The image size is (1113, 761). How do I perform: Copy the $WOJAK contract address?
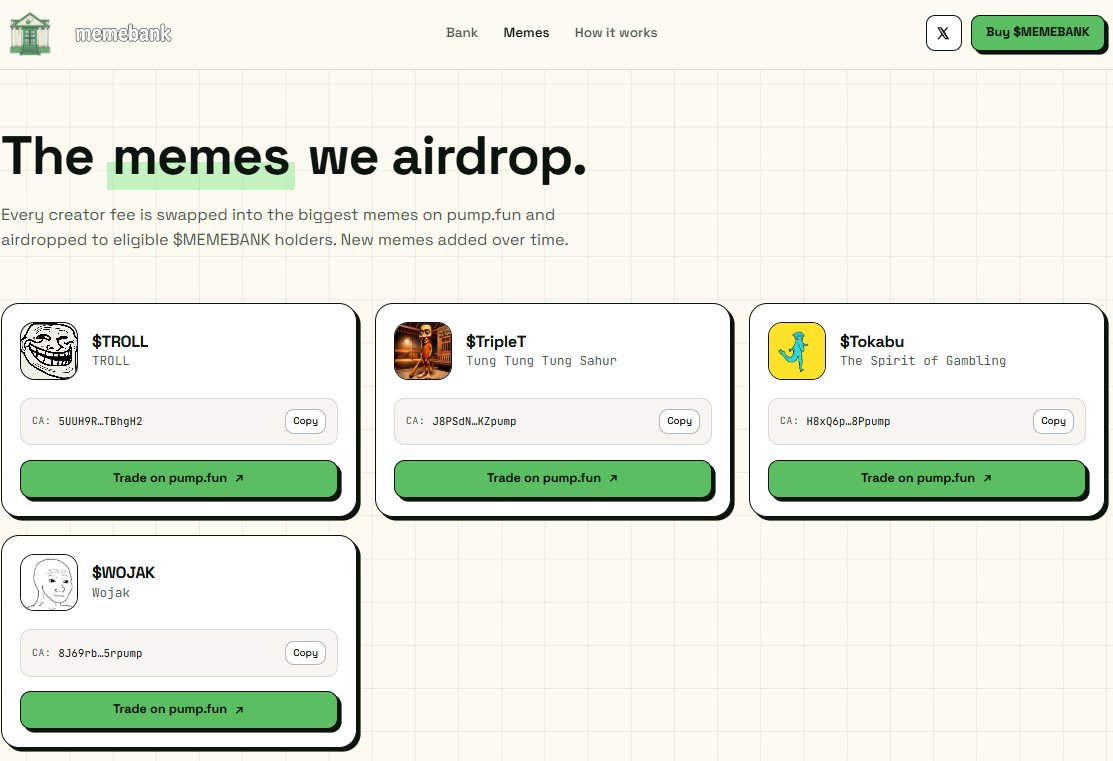[305, 652]
